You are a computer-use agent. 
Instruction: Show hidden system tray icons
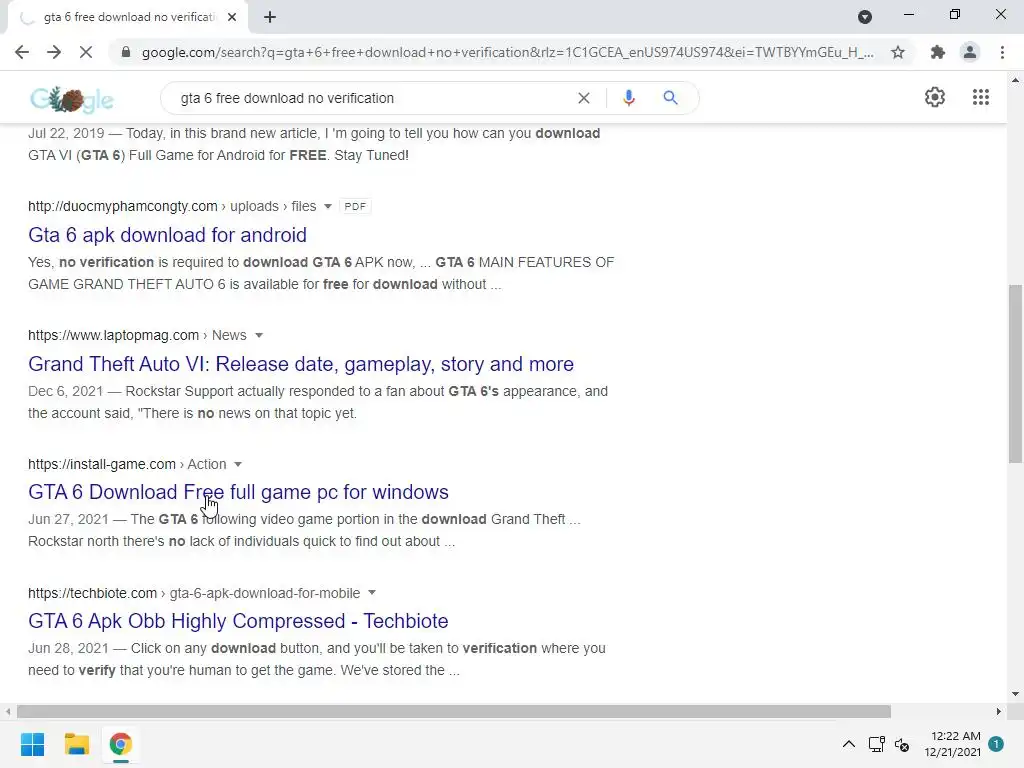[848, 744]
